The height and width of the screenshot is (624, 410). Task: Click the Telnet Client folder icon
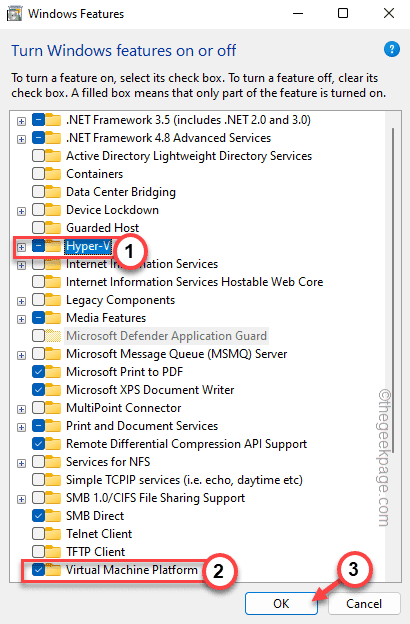click(53, 534)
